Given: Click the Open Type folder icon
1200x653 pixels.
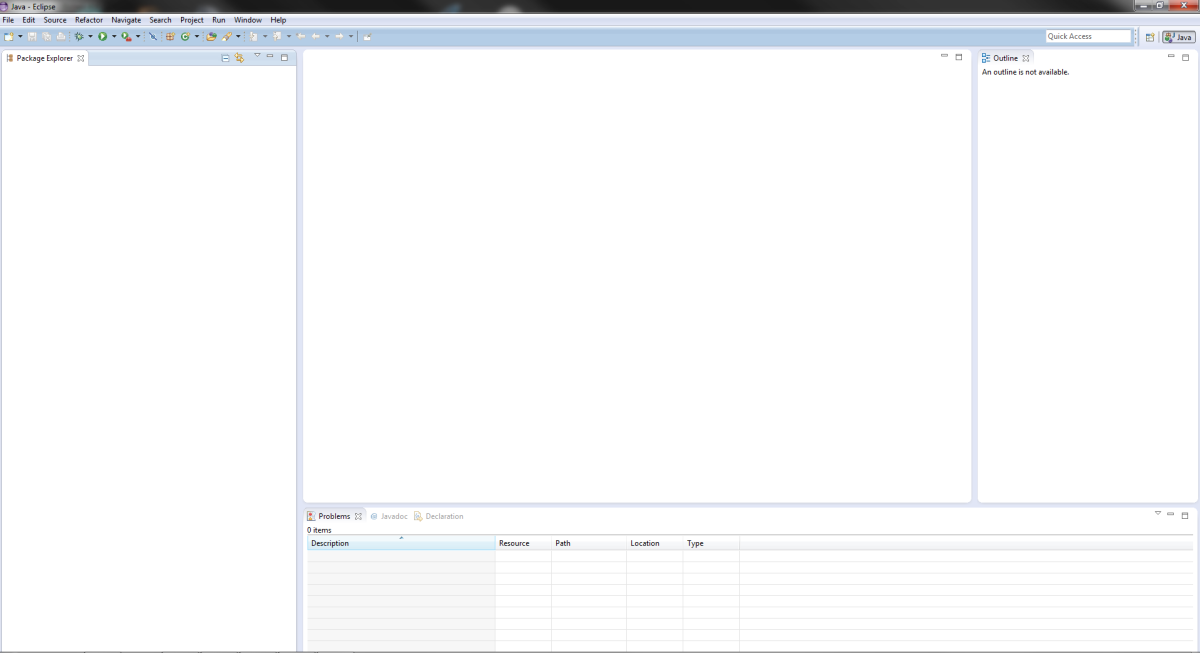Looking at the screenshot, I should click(211, 36).
